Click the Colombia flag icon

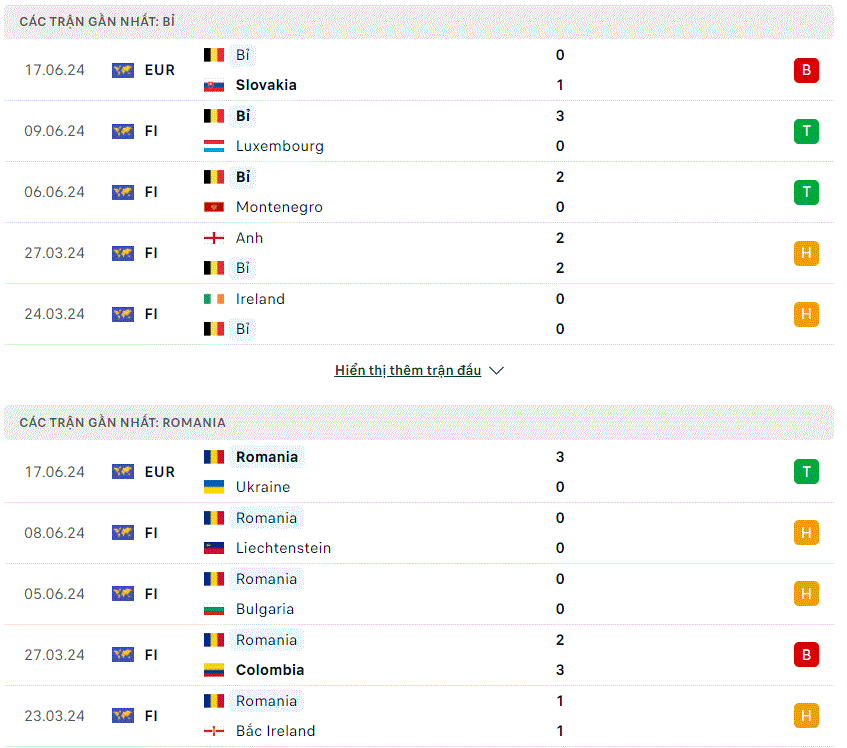[x=214, y=670]
